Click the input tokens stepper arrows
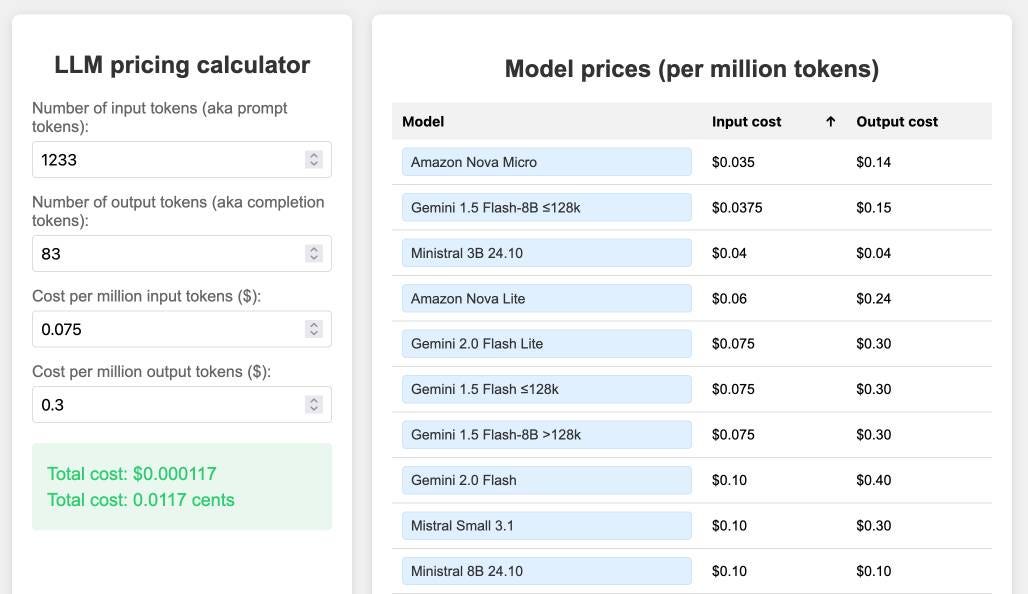1028x594 pixels. click(314, 159)
